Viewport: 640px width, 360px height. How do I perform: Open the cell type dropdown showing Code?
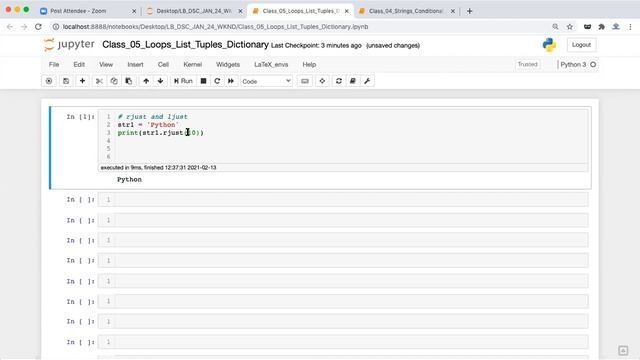[267, 81]
